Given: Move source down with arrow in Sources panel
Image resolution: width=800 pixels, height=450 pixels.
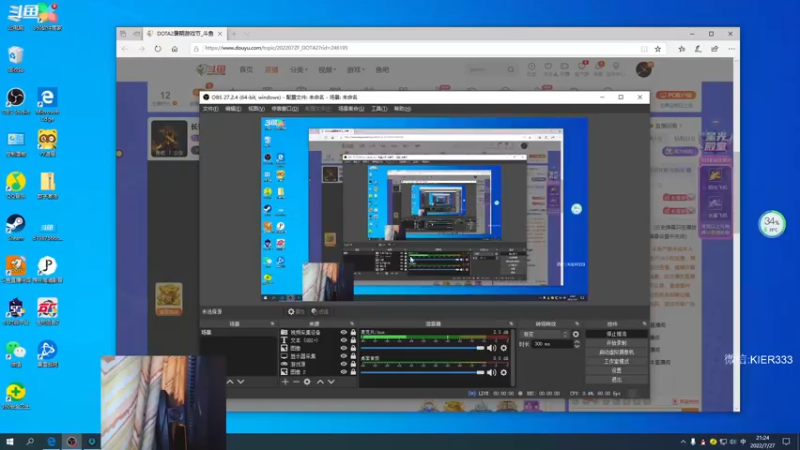Looking at the screenshot, I should click(331, 382).
